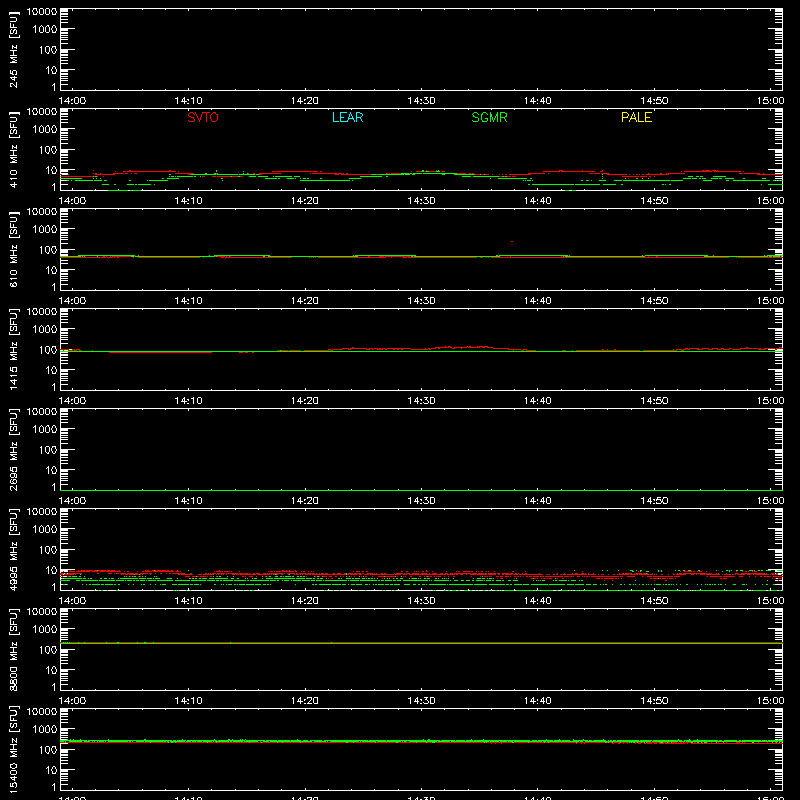Click the 10000 tick label on 245 MHz plot
This screenshot has height=800, width=800.
[42, 11]
